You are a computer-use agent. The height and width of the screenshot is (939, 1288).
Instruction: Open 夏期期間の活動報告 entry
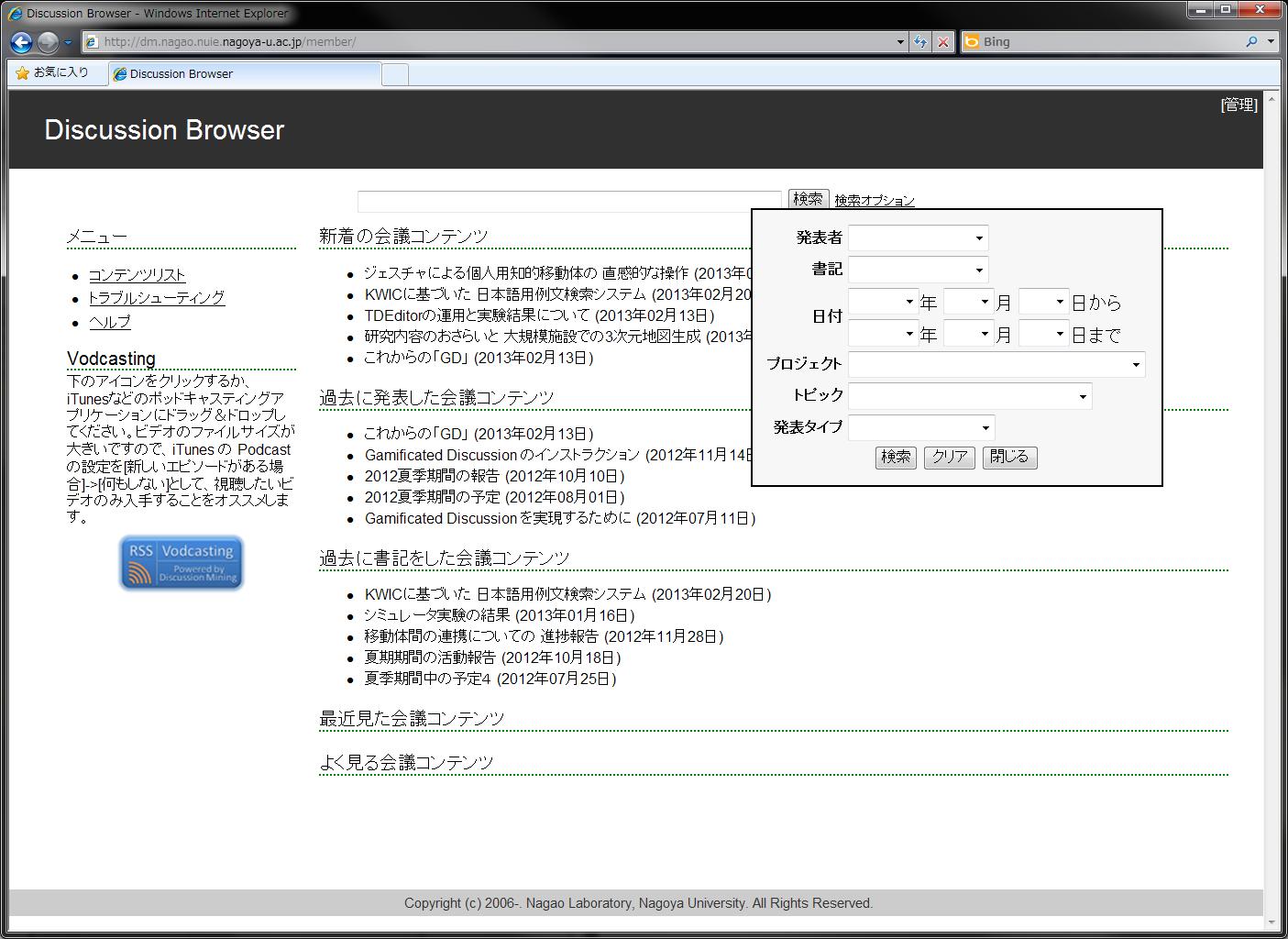pos(492,657)
